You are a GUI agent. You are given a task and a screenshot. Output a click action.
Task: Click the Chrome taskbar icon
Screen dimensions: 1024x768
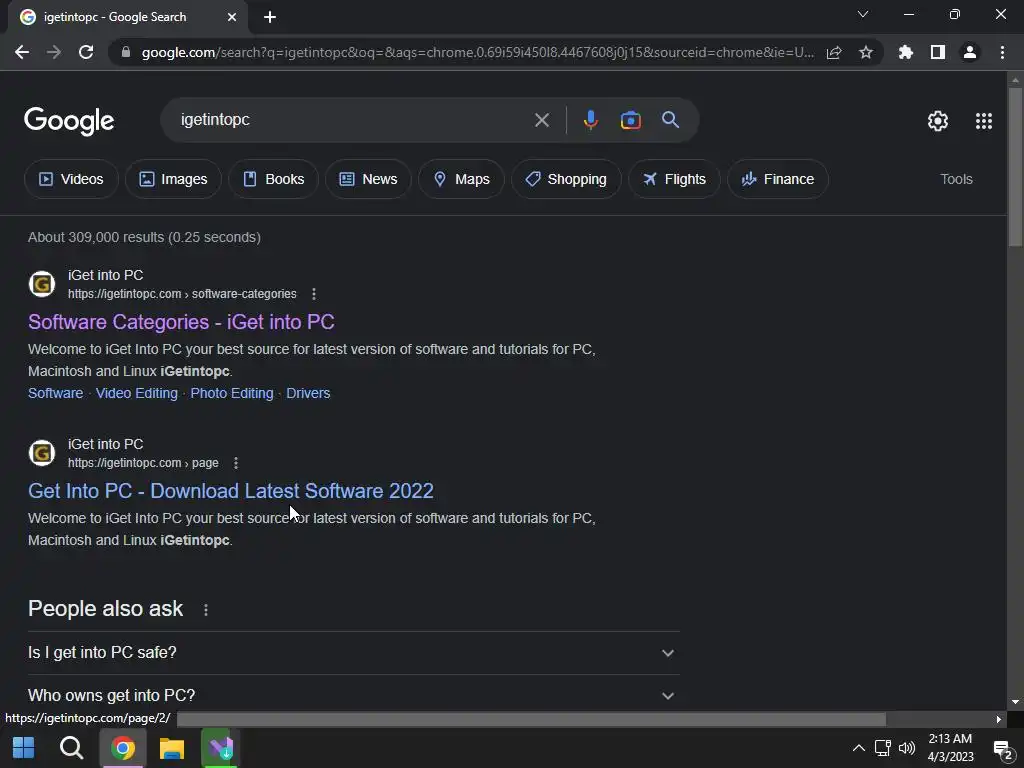click(123, 748)
